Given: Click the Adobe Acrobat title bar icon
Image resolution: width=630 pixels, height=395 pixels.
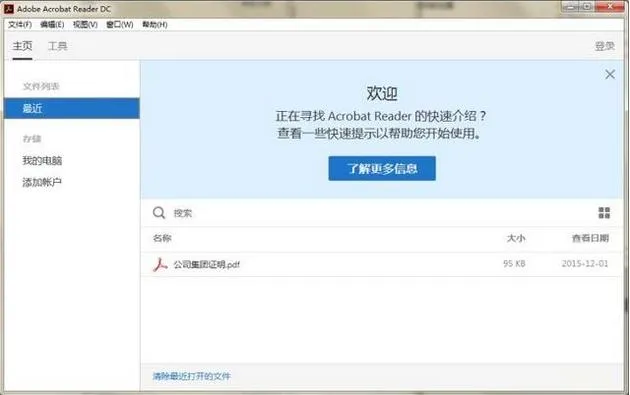Looking at the screenshot, I should pyautogui.click(x=8, y=8).
